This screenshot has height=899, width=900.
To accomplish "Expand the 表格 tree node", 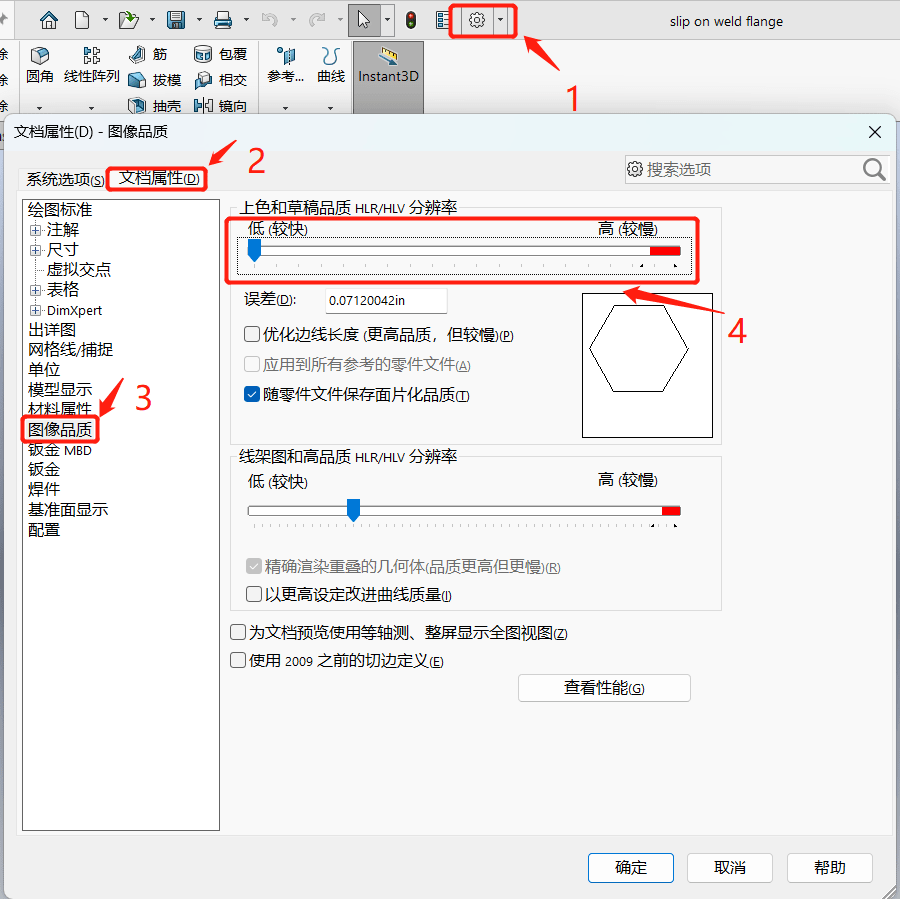I will [x=36, y=290].
